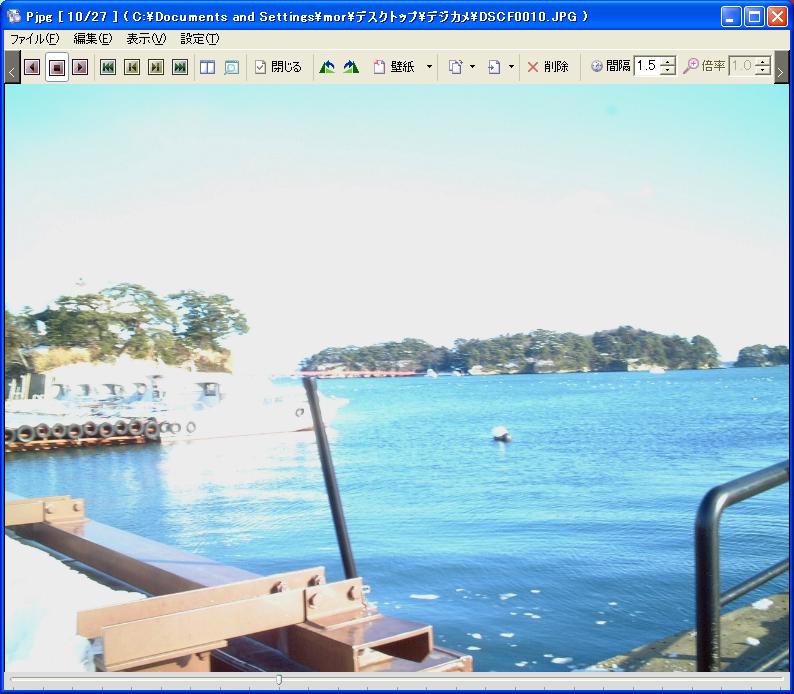This screenshot has height=694, width=794.
Task: Play slideshow forward with play icon
Action: coord(80,67)
